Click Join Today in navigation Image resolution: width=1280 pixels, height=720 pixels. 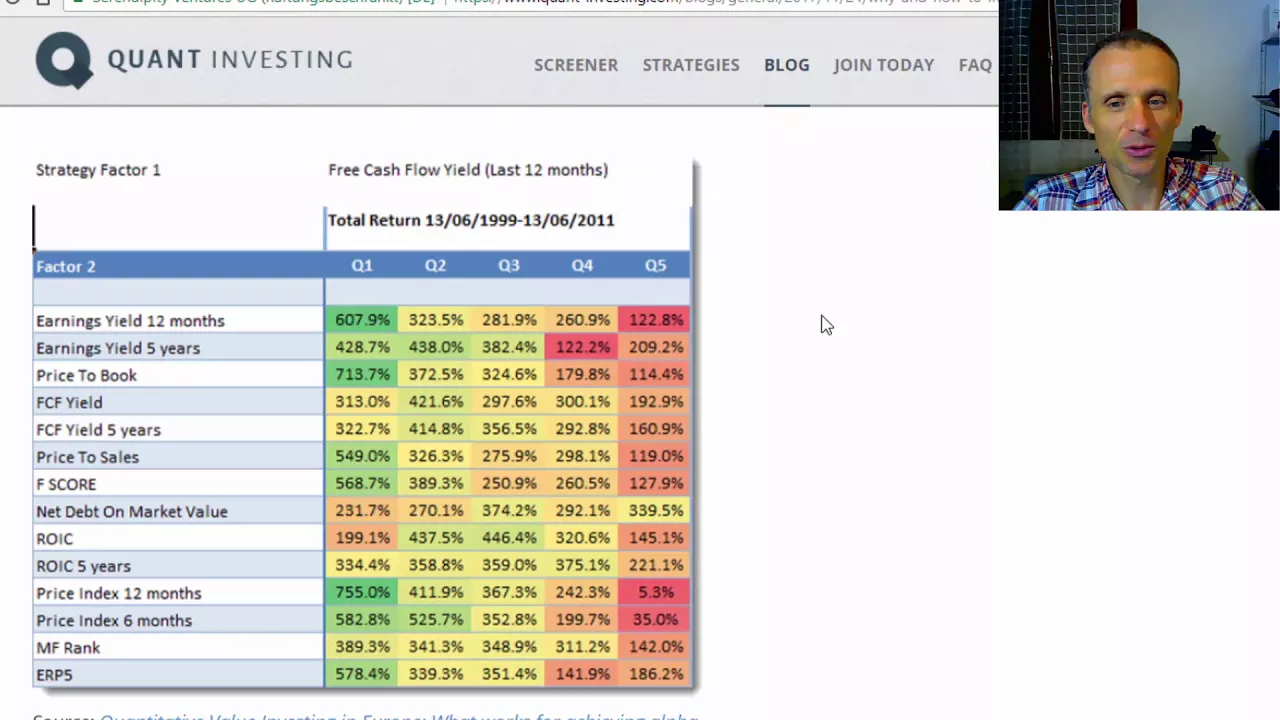click(x=884, y=65)
